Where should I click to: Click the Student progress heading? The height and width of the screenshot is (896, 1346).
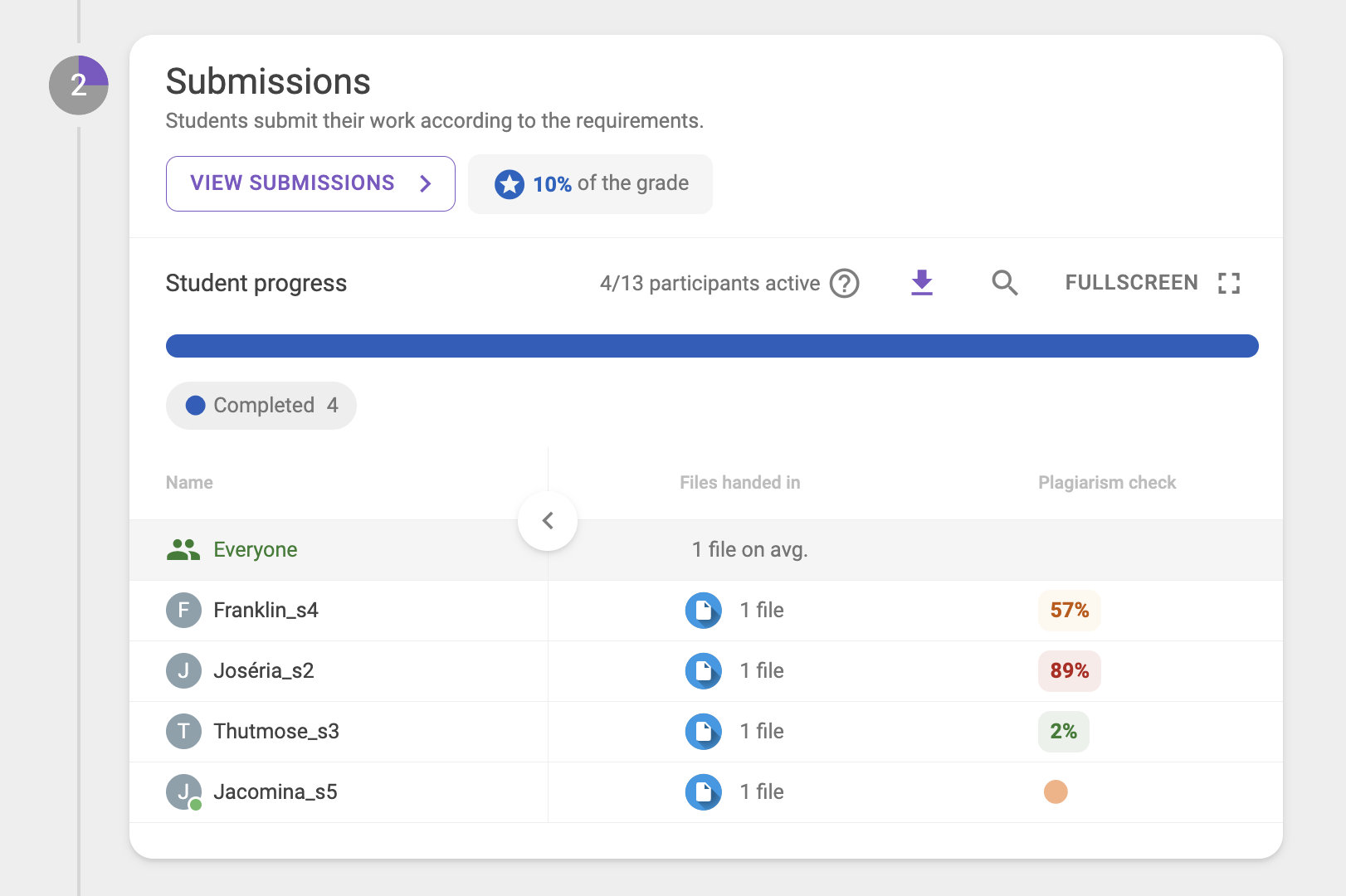coord(256,284)
